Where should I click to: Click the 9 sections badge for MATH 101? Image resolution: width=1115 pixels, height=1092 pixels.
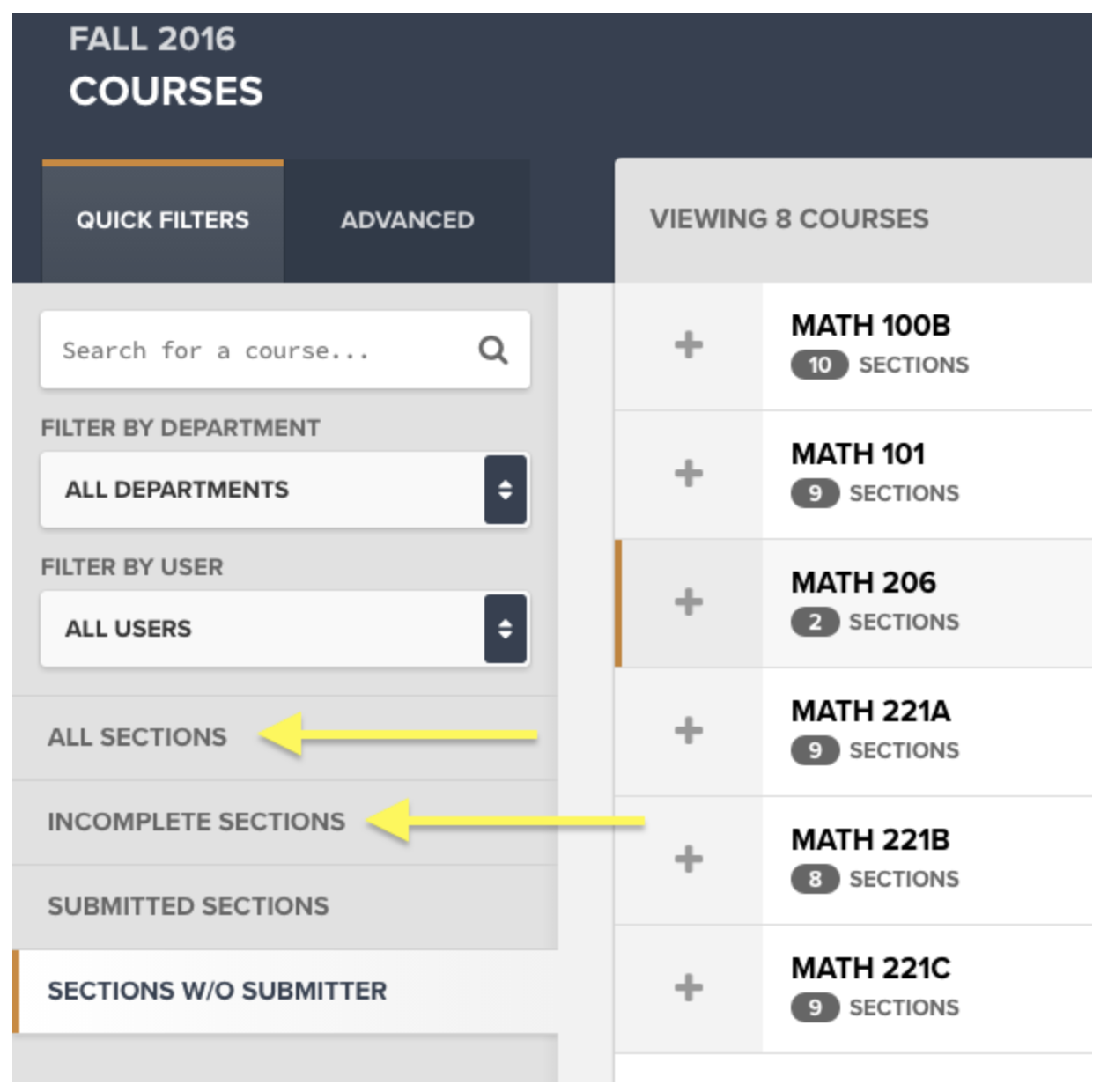pyautogui.click(x=815, y=493)
